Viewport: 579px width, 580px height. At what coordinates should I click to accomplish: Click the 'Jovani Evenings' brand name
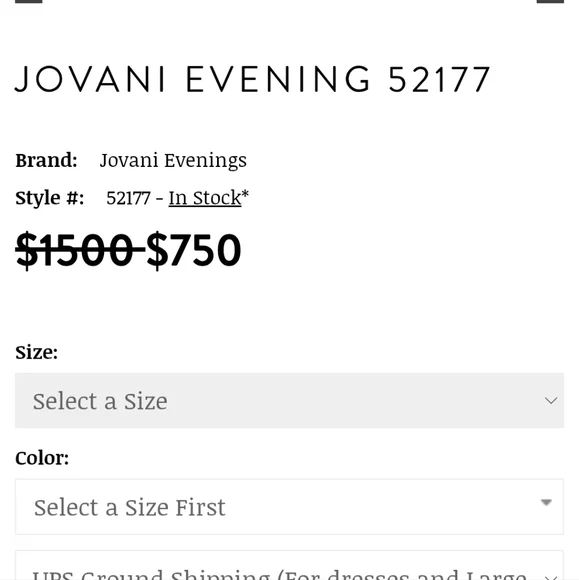coord(173,160)
